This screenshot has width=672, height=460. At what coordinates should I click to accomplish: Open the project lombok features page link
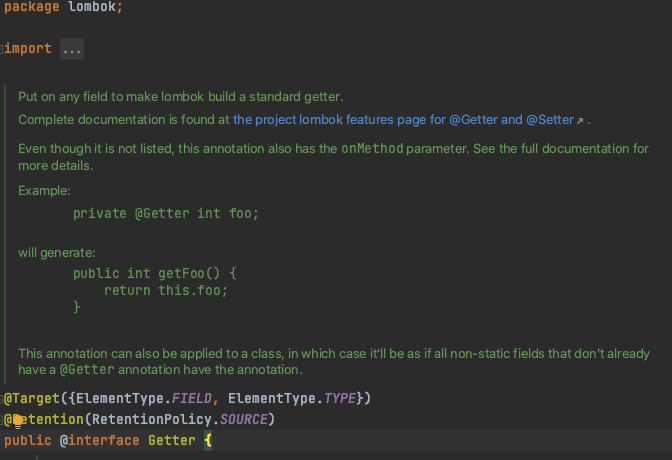(x=403, y=120)
